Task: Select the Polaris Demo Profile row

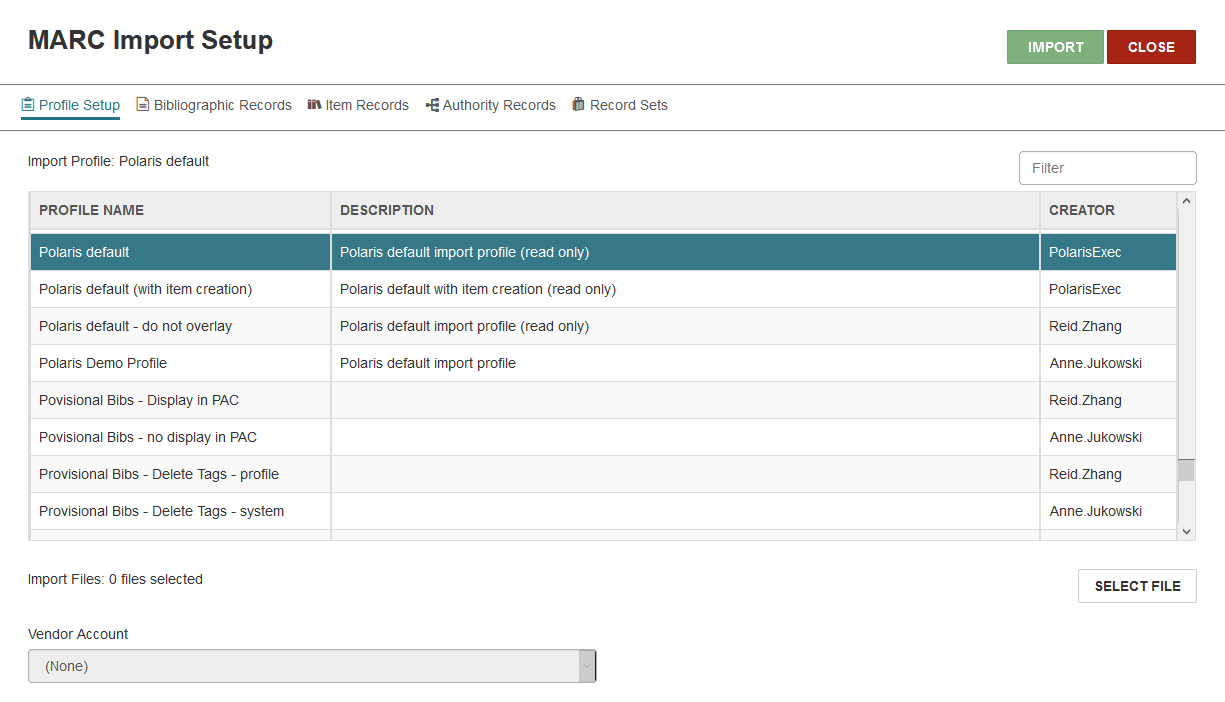Action: [603, 363]
